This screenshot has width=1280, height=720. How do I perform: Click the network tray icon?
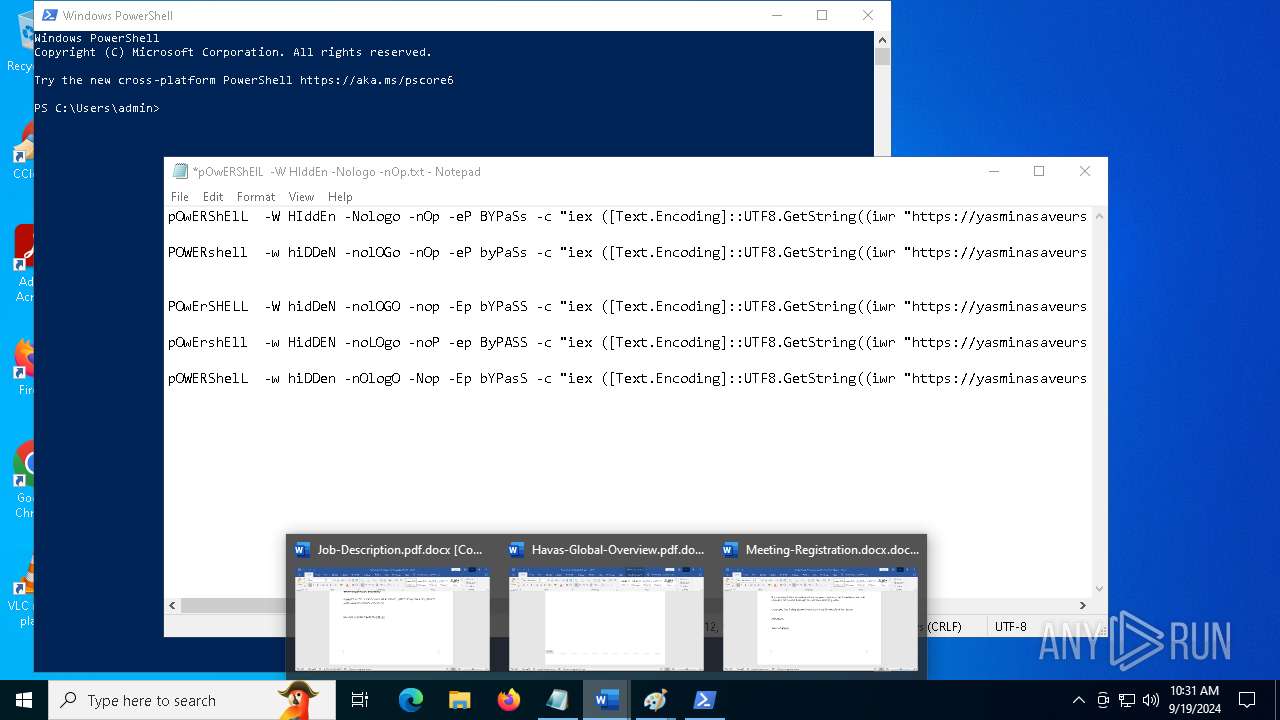click(1127, 700)
